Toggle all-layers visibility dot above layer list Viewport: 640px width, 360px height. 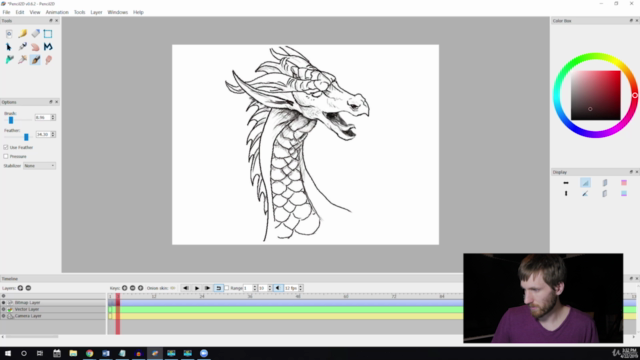(x=4, y=296)
